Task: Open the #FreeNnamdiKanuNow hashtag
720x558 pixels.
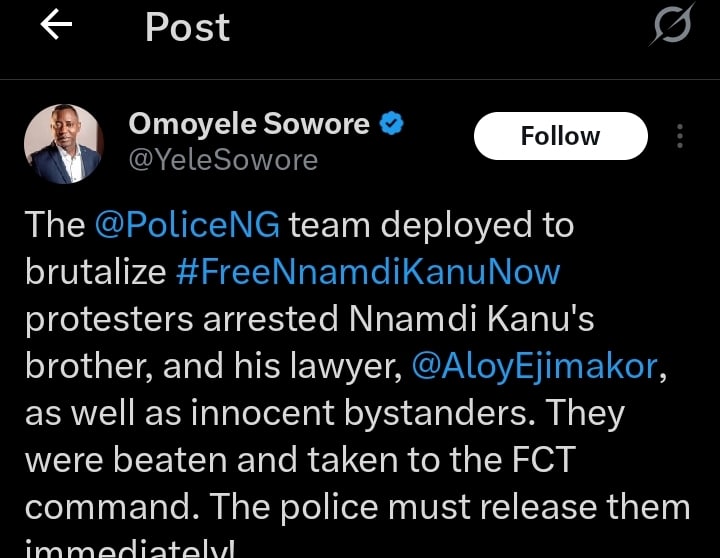Action: point(368,271)
